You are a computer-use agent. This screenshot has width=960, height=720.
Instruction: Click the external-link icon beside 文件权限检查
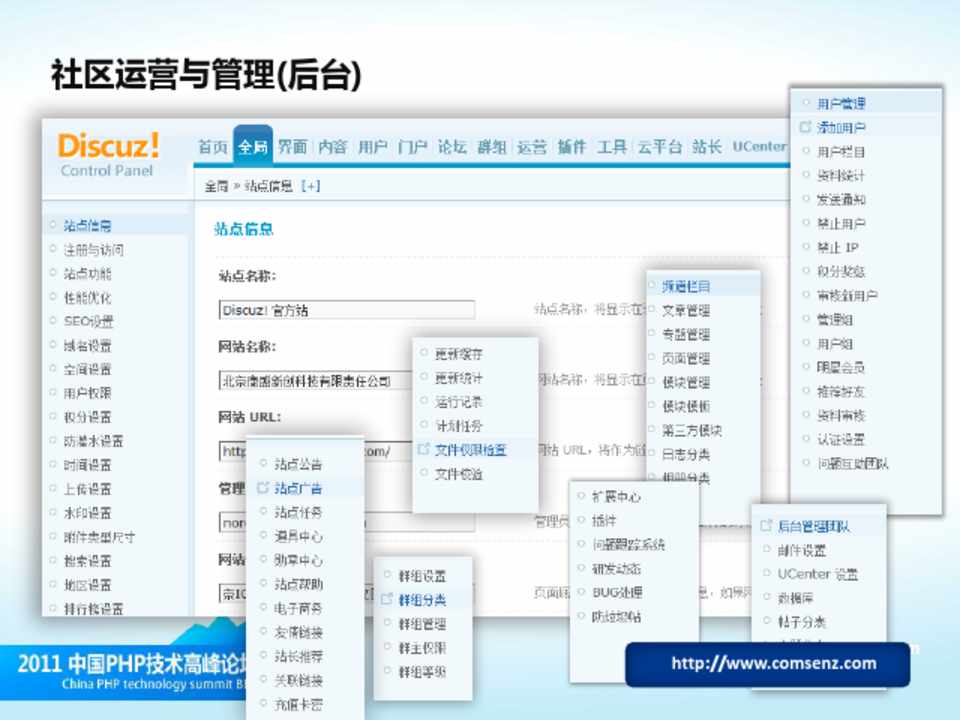[x=424, y=450]
